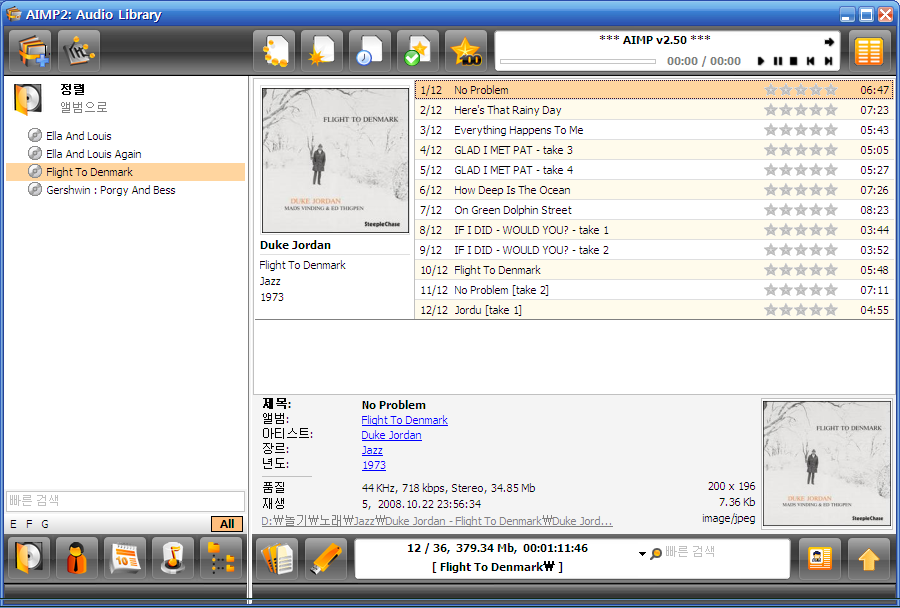
Task: Select track GLAD I MET PAT - take 4
Action: tap(654, 170)
